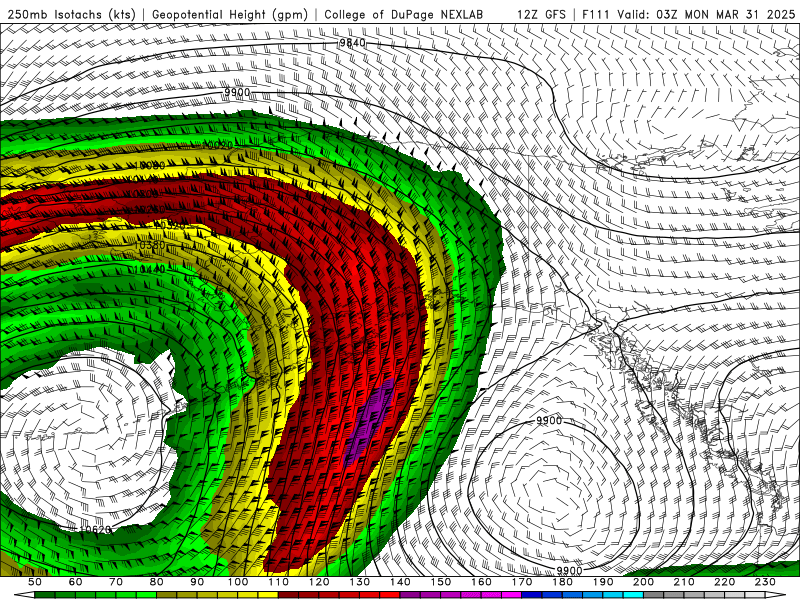
Task: Click the "F111" forecast hour label
Action: 596,14
